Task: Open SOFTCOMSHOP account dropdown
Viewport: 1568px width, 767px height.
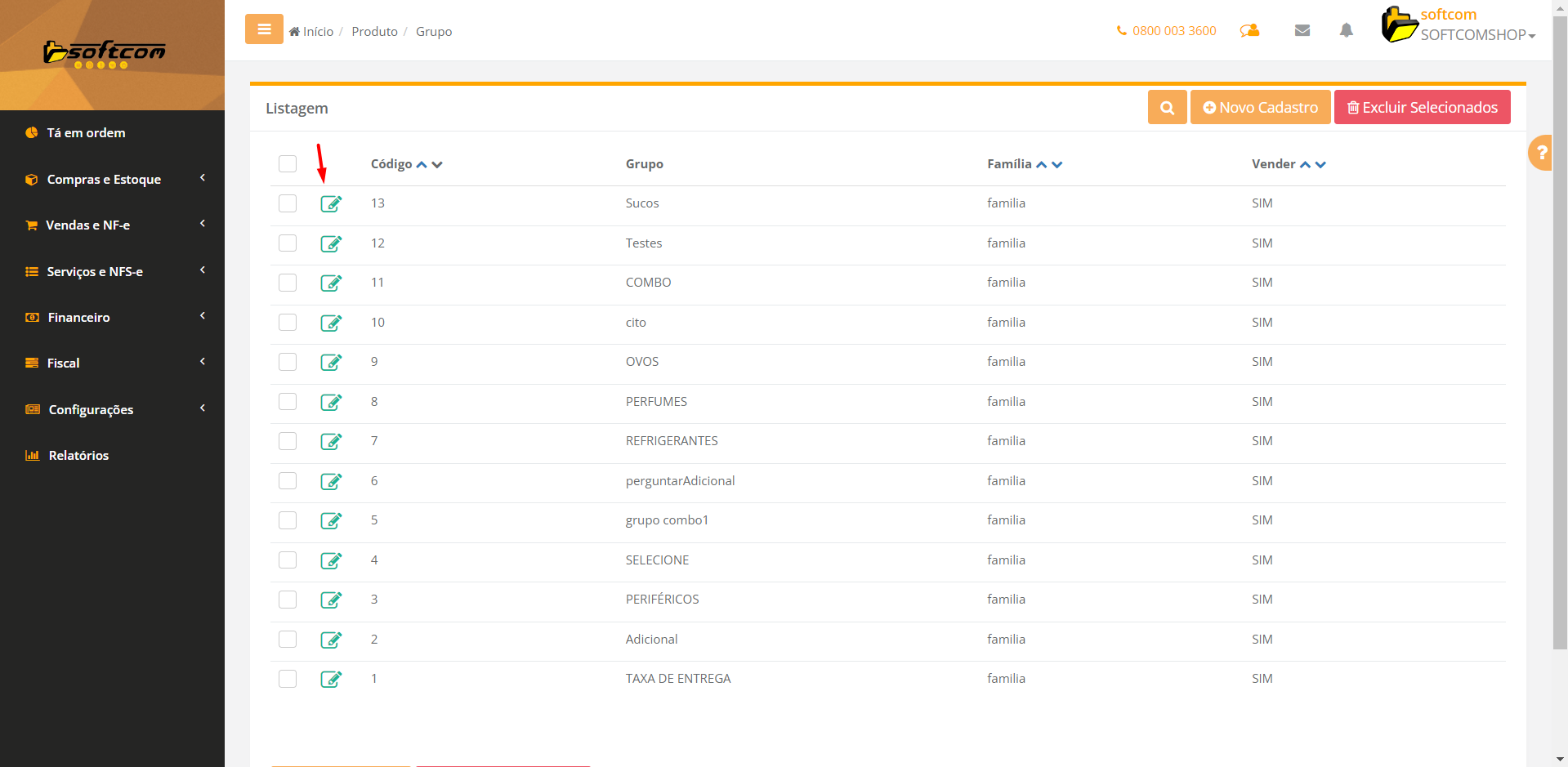Action: [x=1478, y=35]
